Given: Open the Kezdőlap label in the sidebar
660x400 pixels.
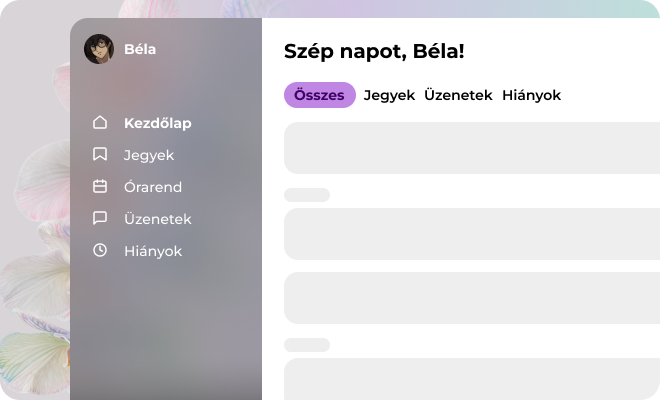Looking at the screenshot, I should coord(157,123).
